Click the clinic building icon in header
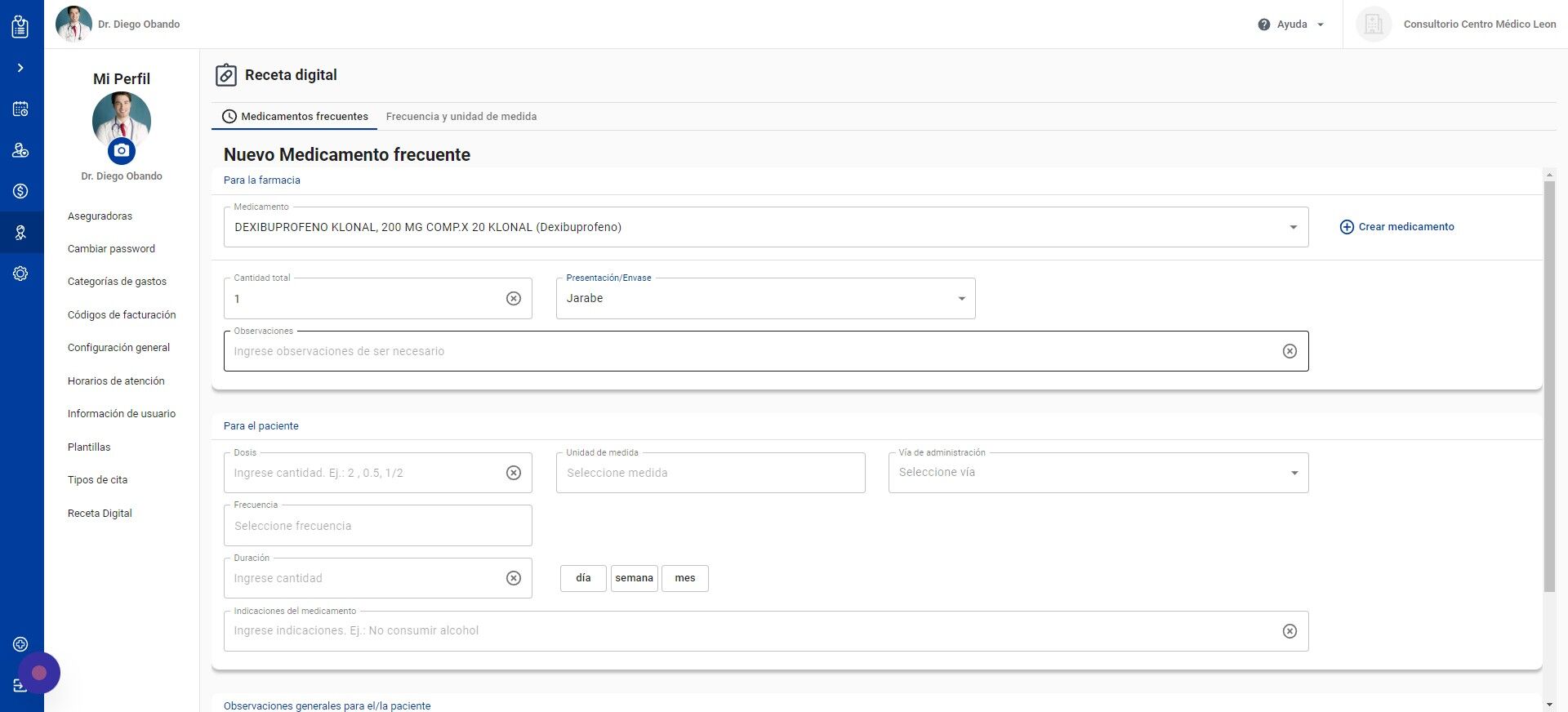The image size is (1568, 712). pos(1374,24)
